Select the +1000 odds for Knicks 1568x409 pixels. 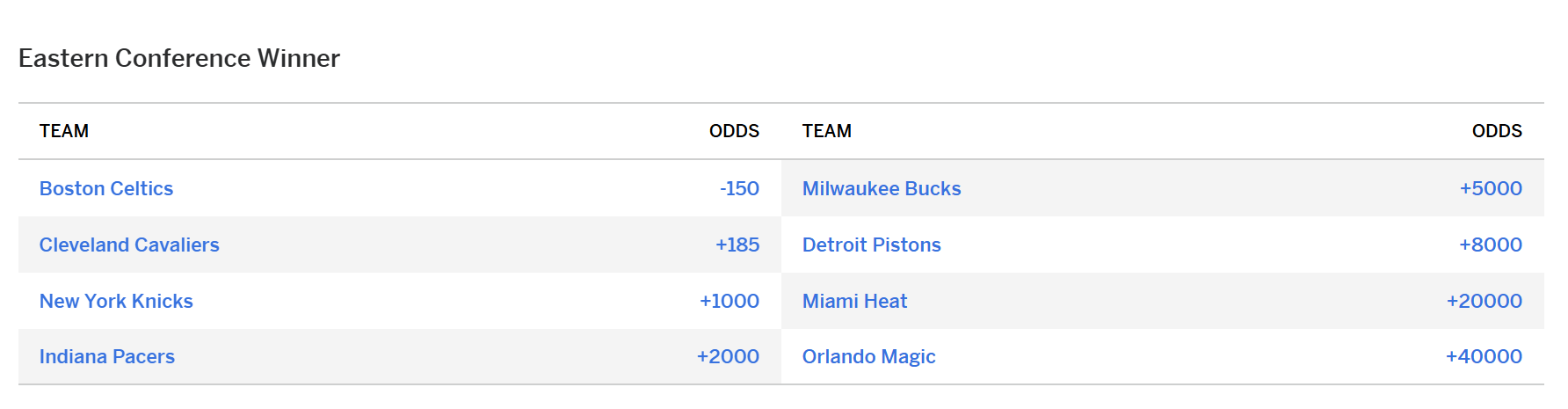click(x=730, y=301)
